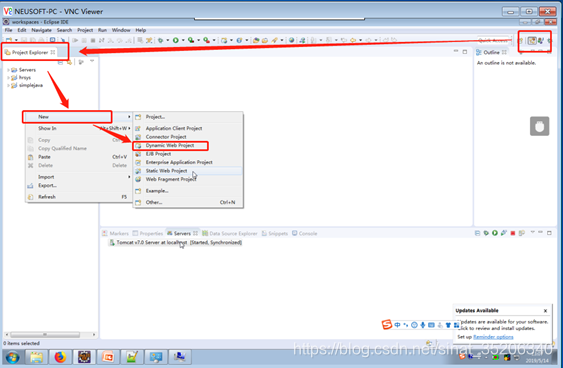Select Static Web Project in the submenu
Screen dimensions: 563x368
coord(187,171)
